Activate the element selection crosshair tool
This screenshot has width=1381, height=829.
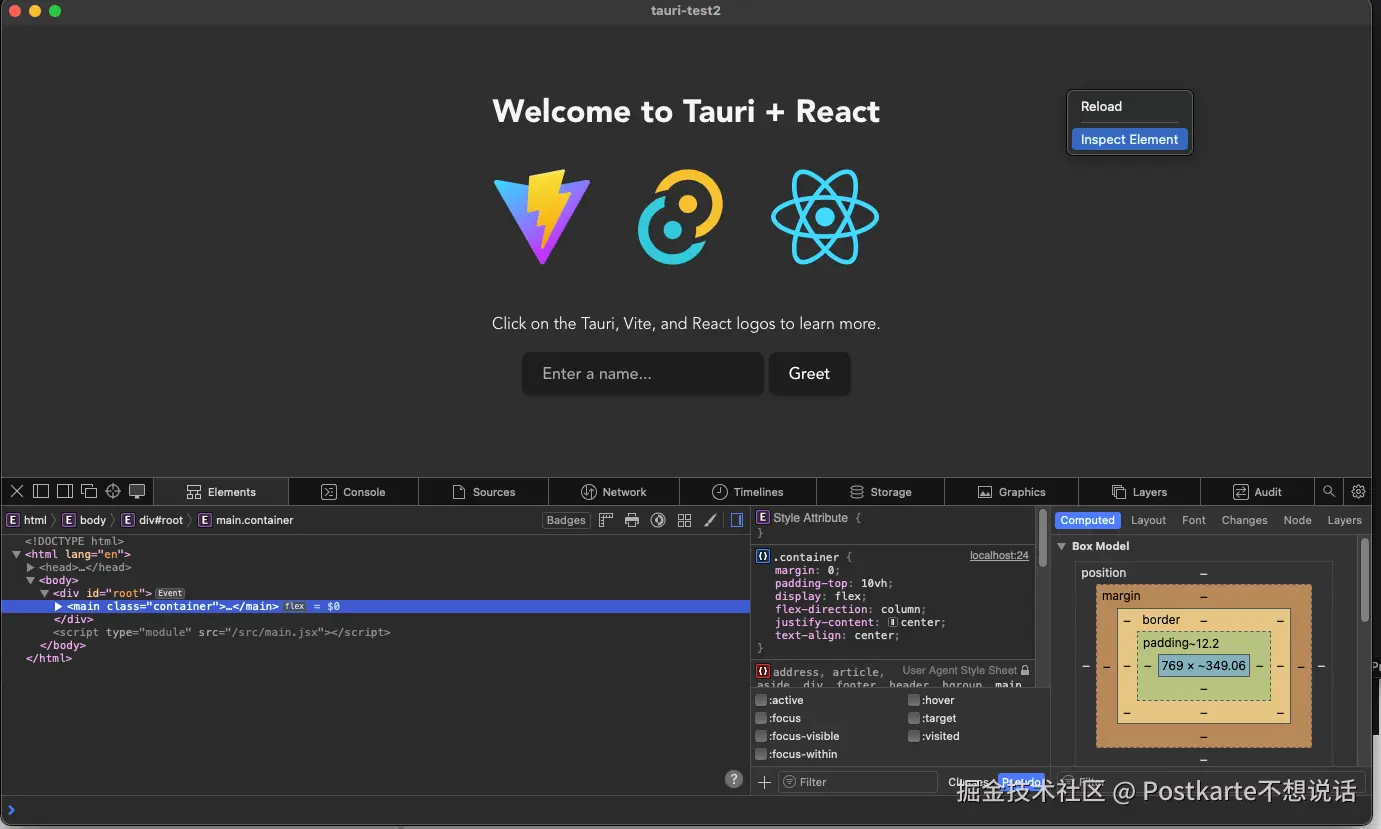[x=113, y=491]
